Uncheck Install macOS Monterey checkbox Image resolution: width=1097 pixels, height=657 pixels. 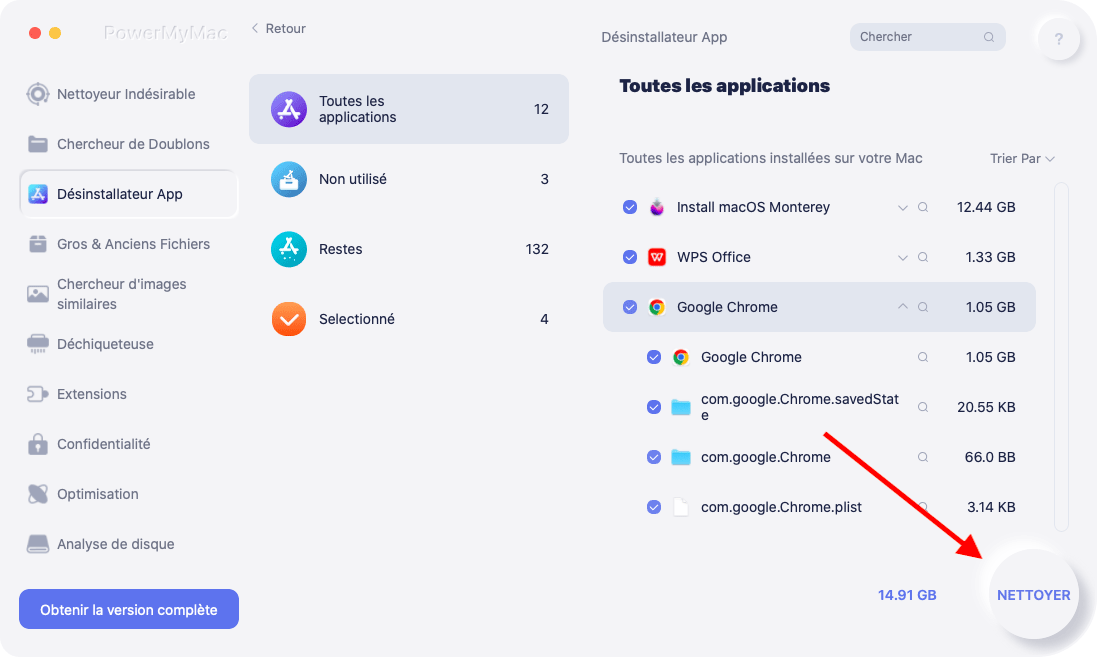[x=630, y=207]
